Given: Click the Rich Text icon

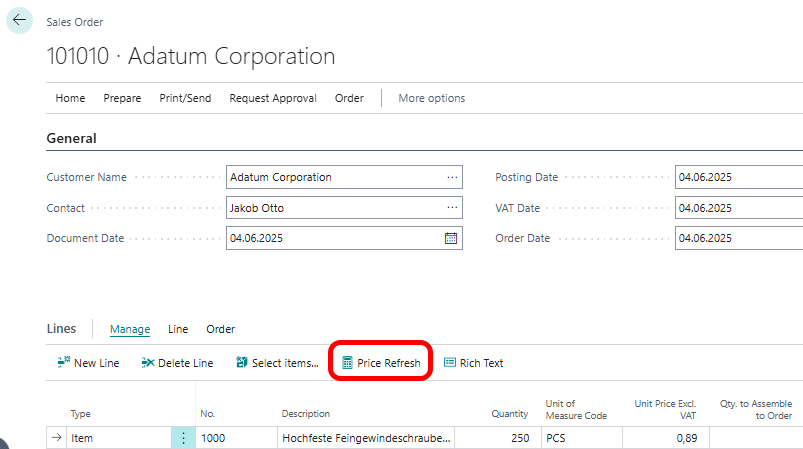Looking at the screenshot, I should (x=449, y=363).
